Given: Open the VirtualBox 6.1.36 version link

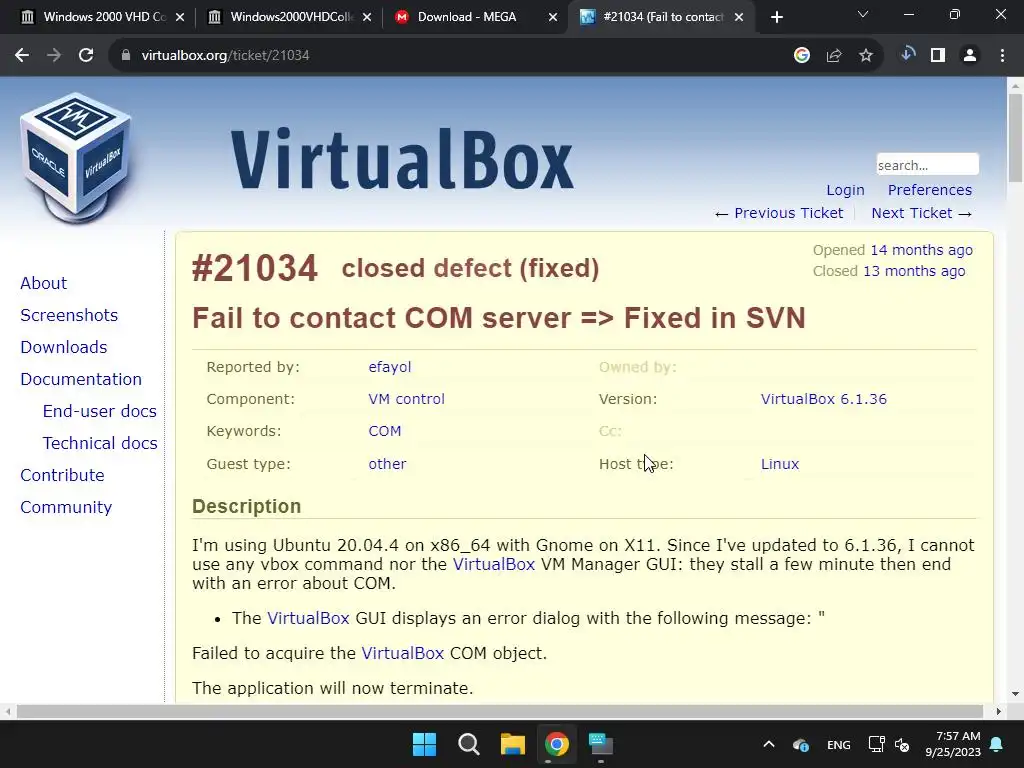Looking at the screenshot, I should (824, 399).
